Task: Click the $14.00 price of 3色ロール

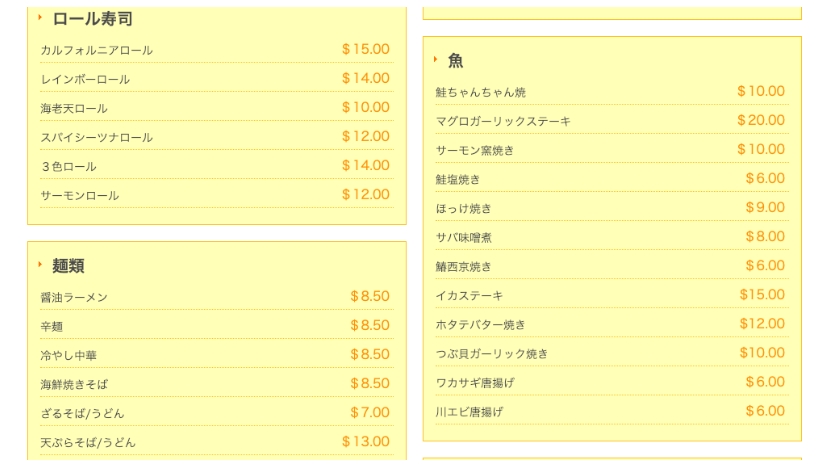Action: click(x=365, y=165)
